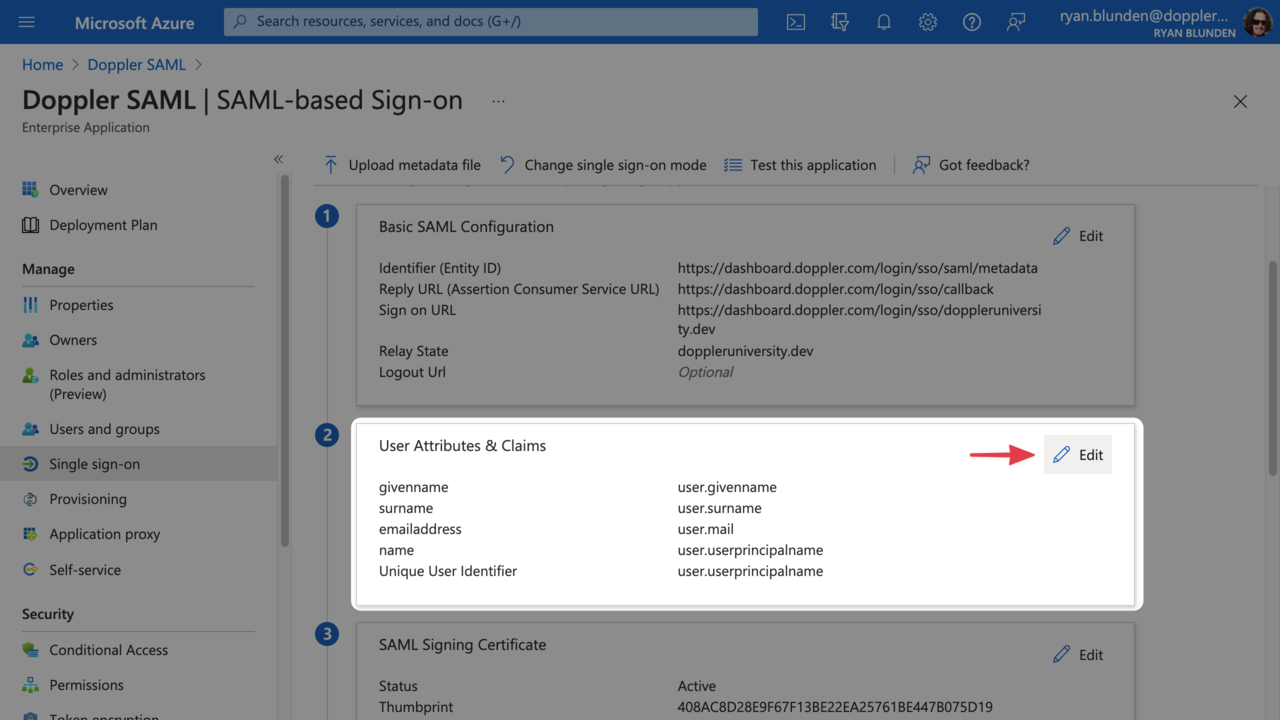Click the user.mail value
This screenshot has height=720, width=1280.
pos(706,529)
